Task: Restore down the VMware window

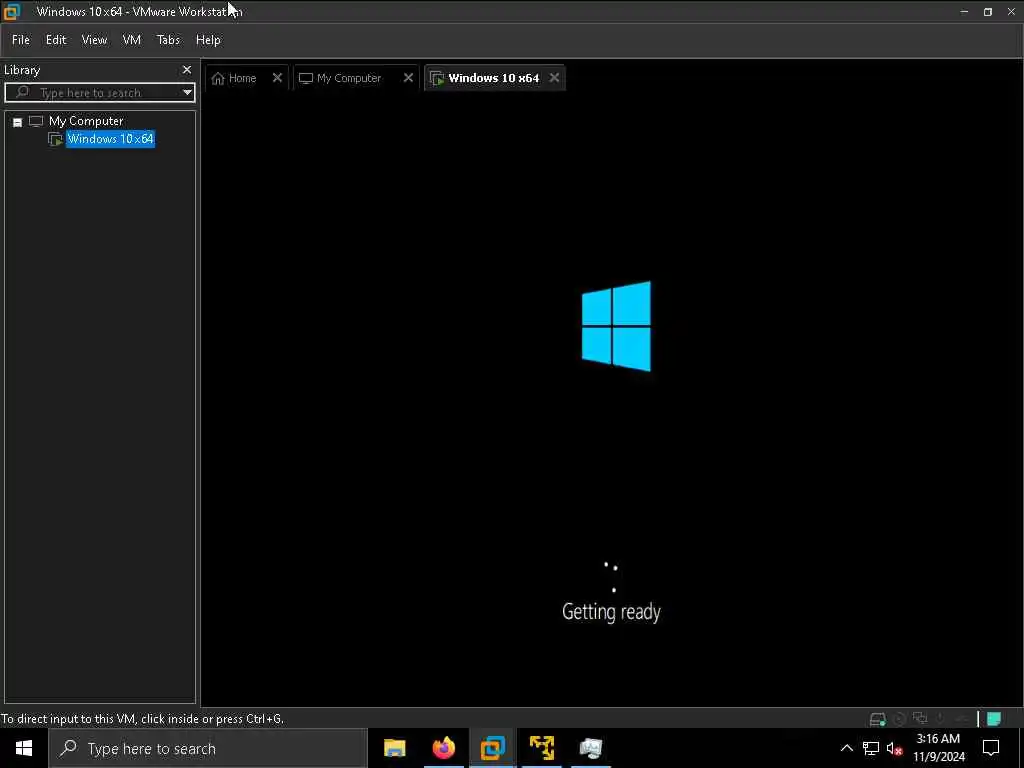Action: [x=987, y=12]
